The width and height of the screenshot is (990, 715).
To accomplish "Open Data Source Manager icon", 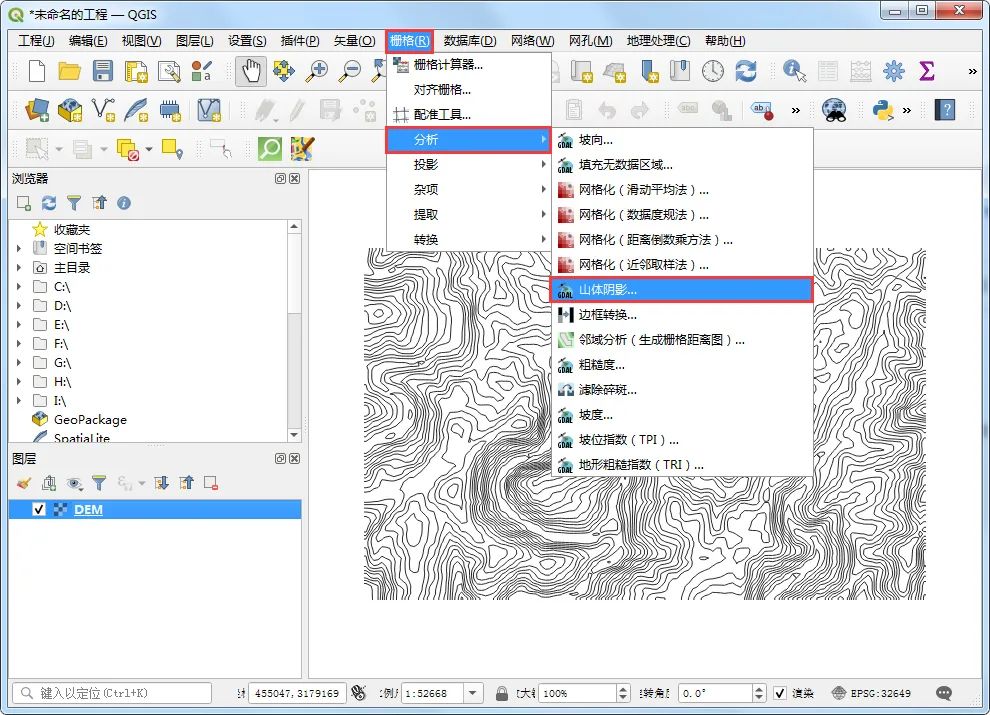I will tap(37, 110).
